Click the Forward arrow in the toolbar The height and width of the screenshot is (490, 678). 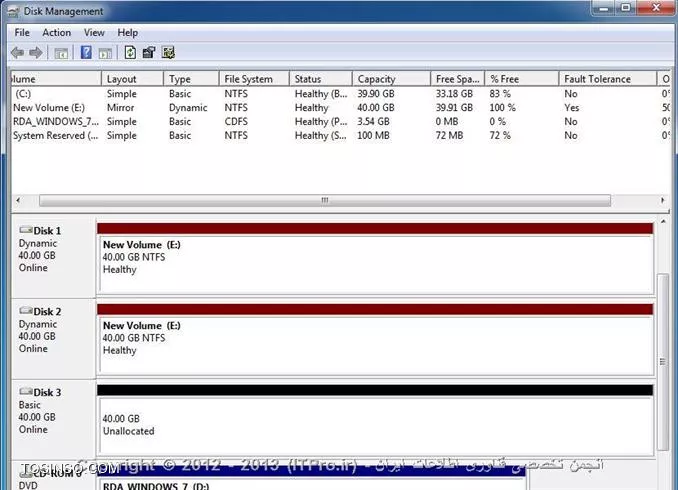point(36,53)
